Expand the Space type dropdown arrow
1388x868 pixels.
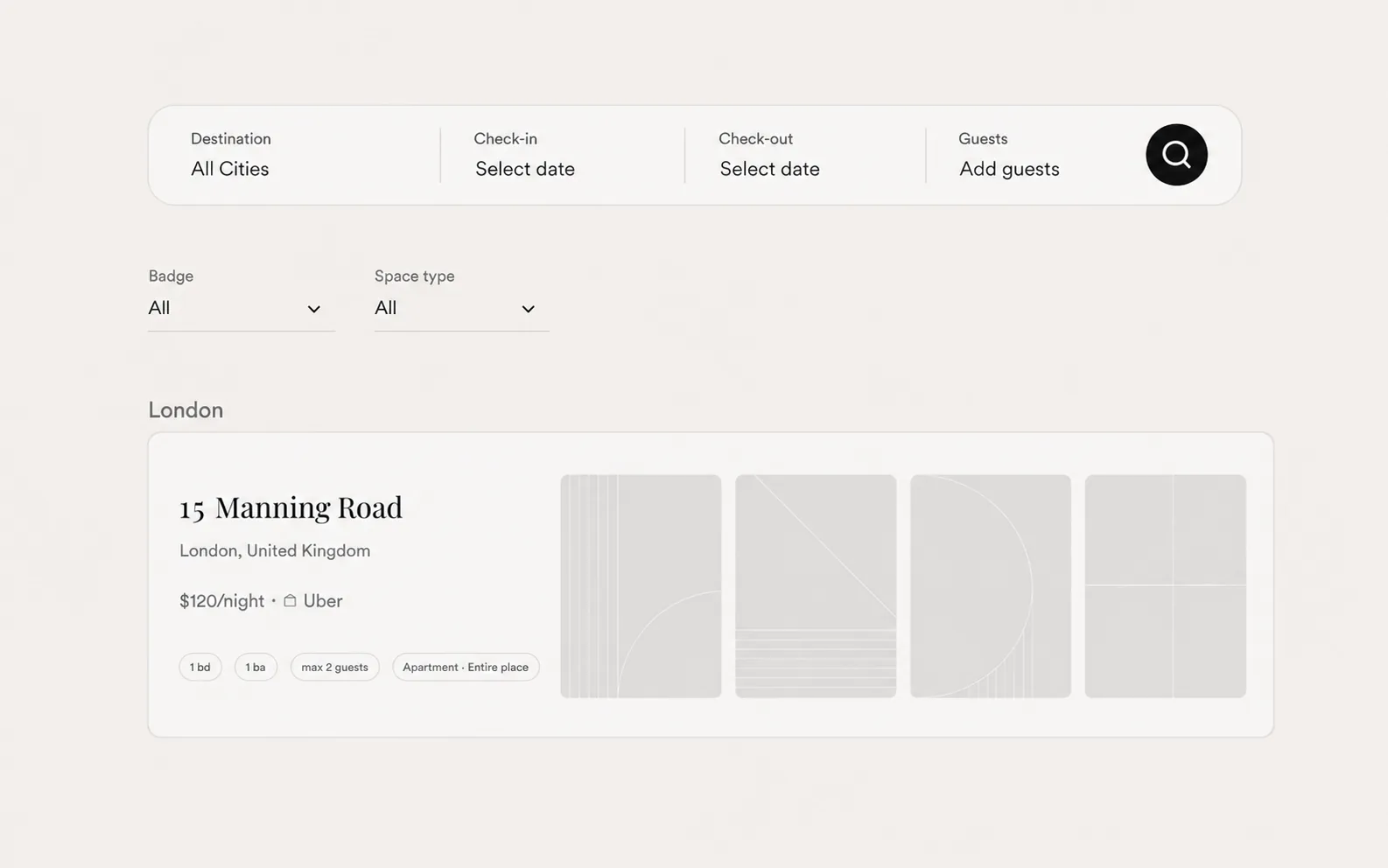[528, 309]
